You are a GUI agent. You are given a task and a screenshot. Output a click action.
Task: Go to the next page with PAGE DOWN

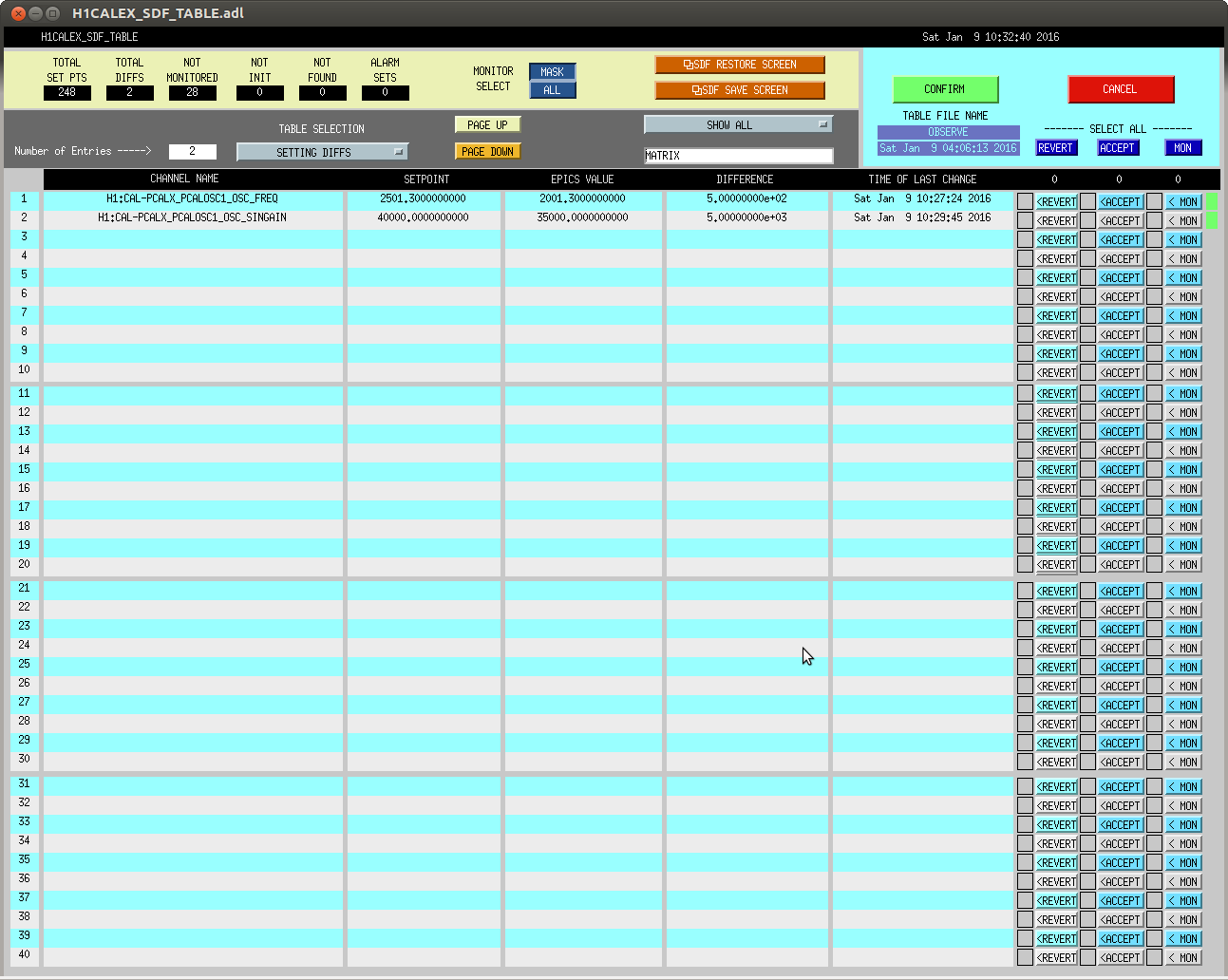click(488, 151)
